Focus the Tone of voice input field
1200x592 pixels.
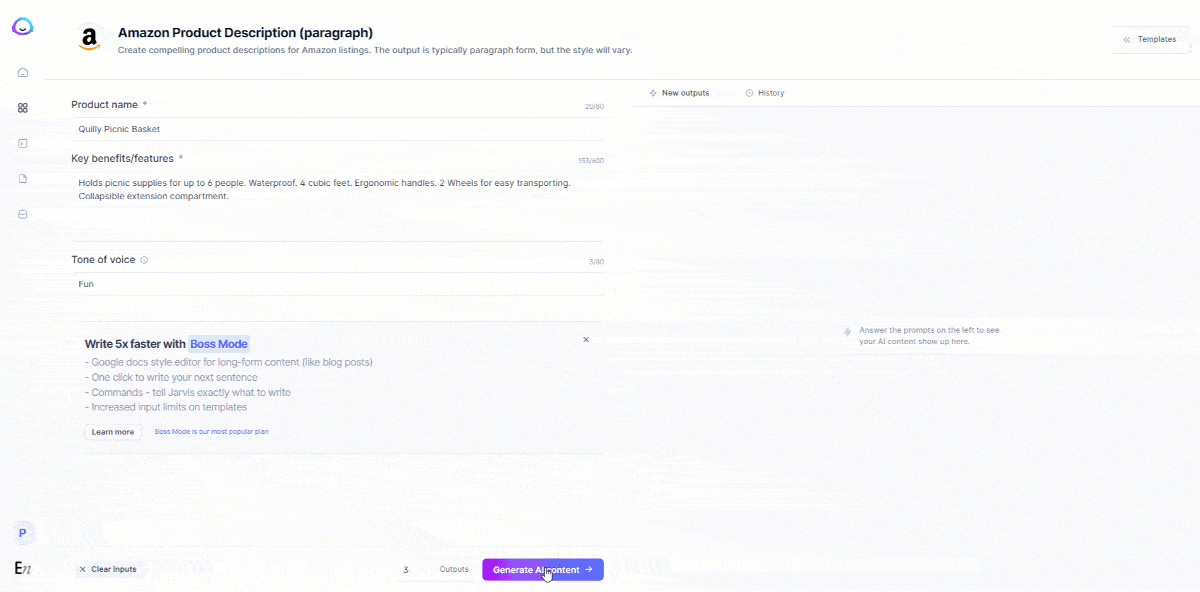[x=338, y=284]
